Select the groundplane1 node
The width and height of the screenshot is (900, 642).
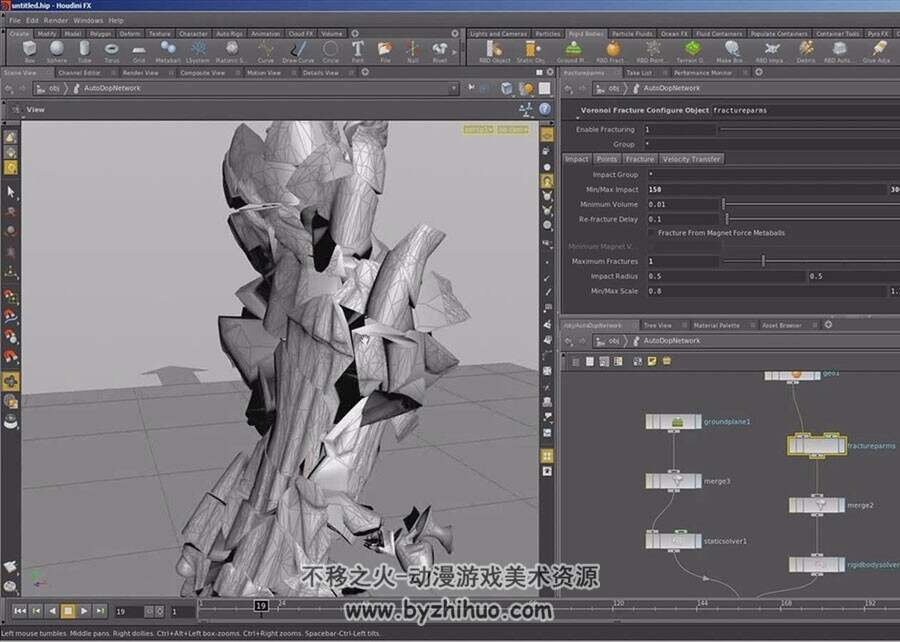tap(673, 422)
